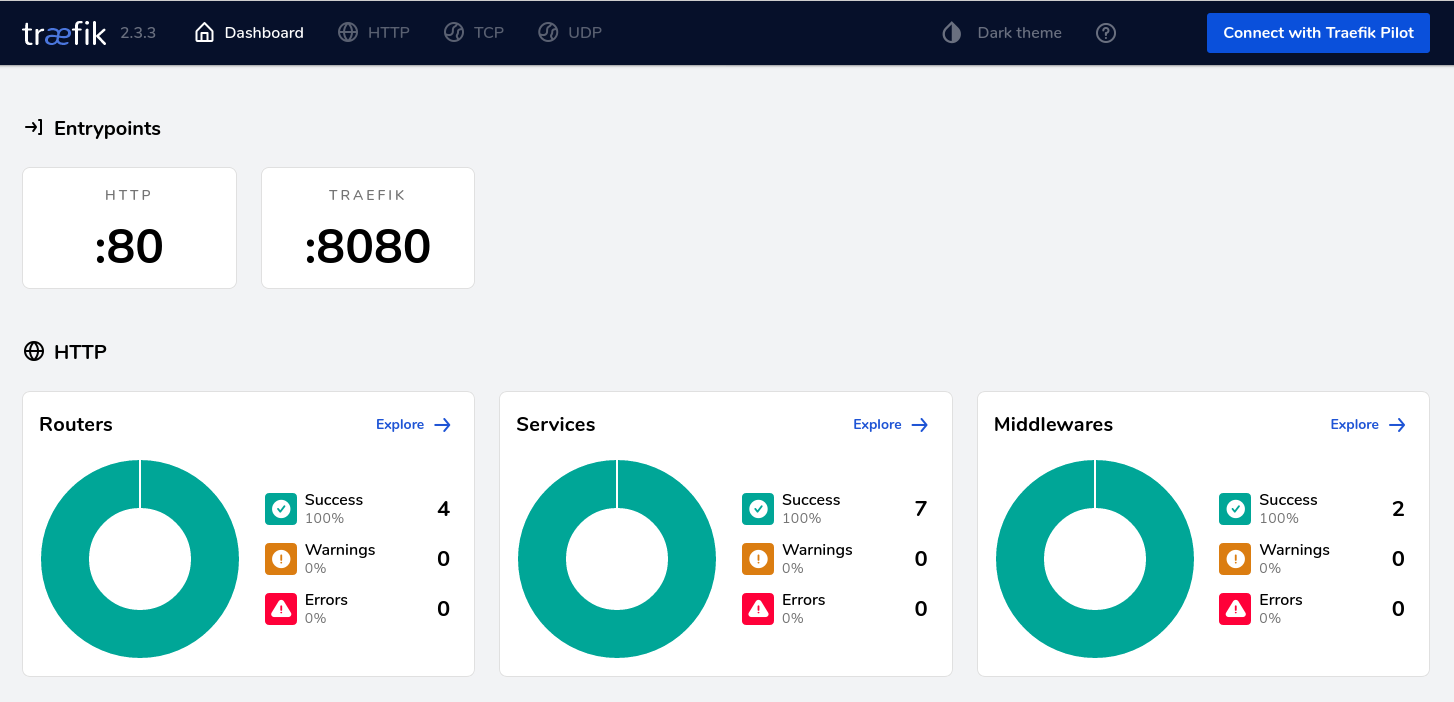1454x702 pixels.
Task: Click the Services card title
Action: [x=556, y=424]
